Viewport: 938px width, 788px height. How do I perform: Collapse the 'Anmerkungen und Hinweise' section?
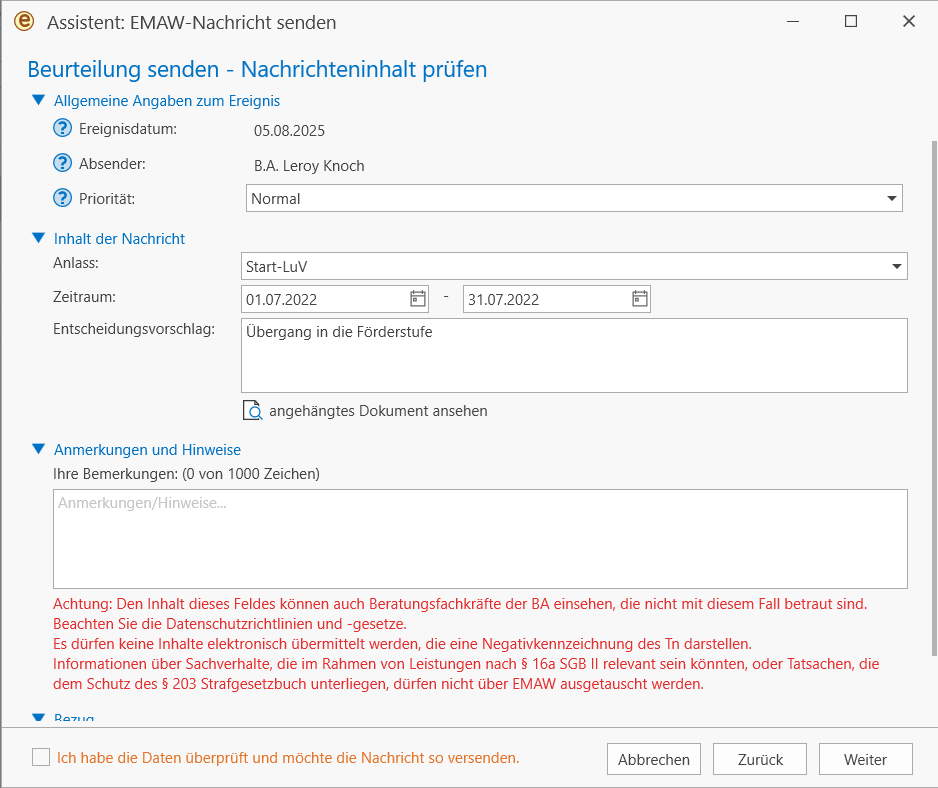pyautogui.click(x=39, y=449)
